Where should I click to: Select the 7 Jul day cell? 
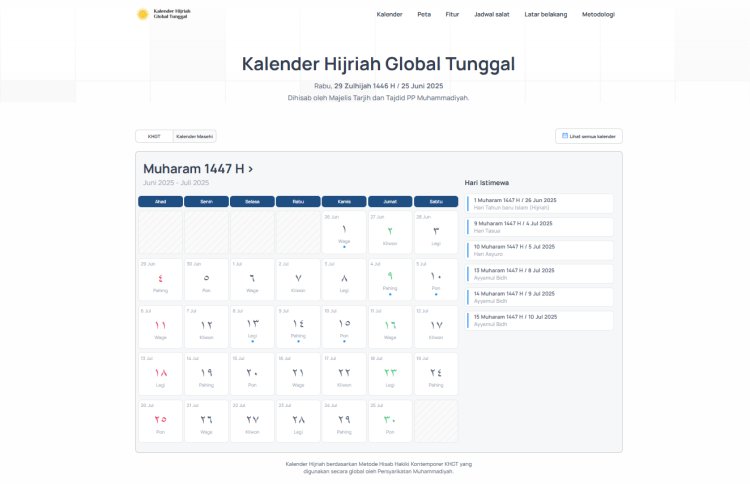206,327
